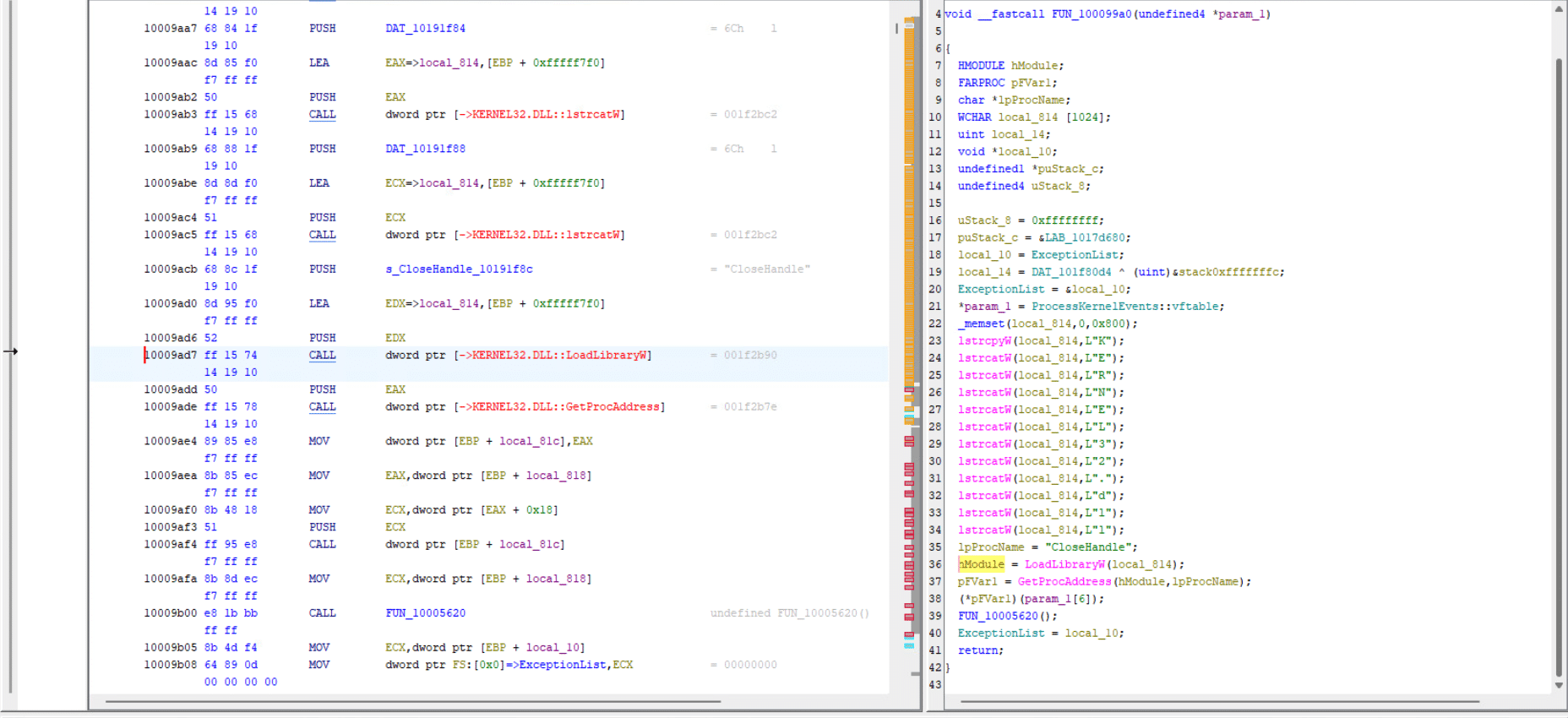Click the decompiler scrollbar down arrow
This screenshot has height=718, width=1568.
coord(1559,685)
